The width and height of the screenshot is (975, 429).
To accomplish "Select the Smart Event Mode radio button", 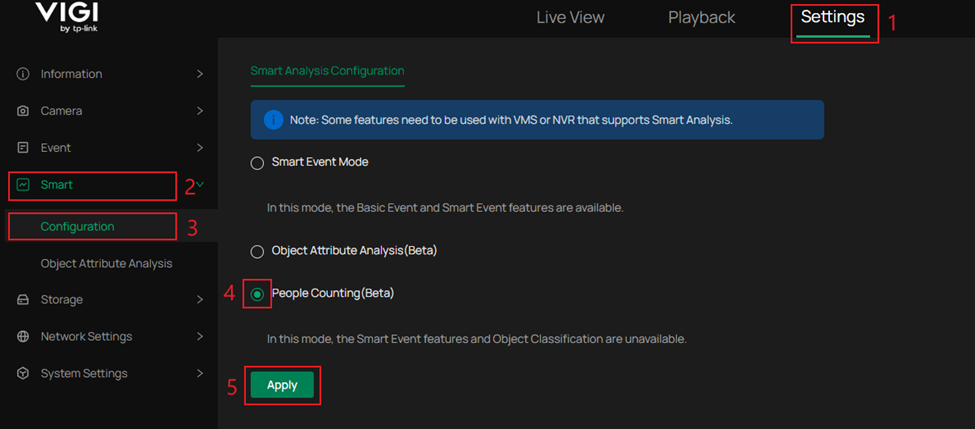I will tap(258, 163).
